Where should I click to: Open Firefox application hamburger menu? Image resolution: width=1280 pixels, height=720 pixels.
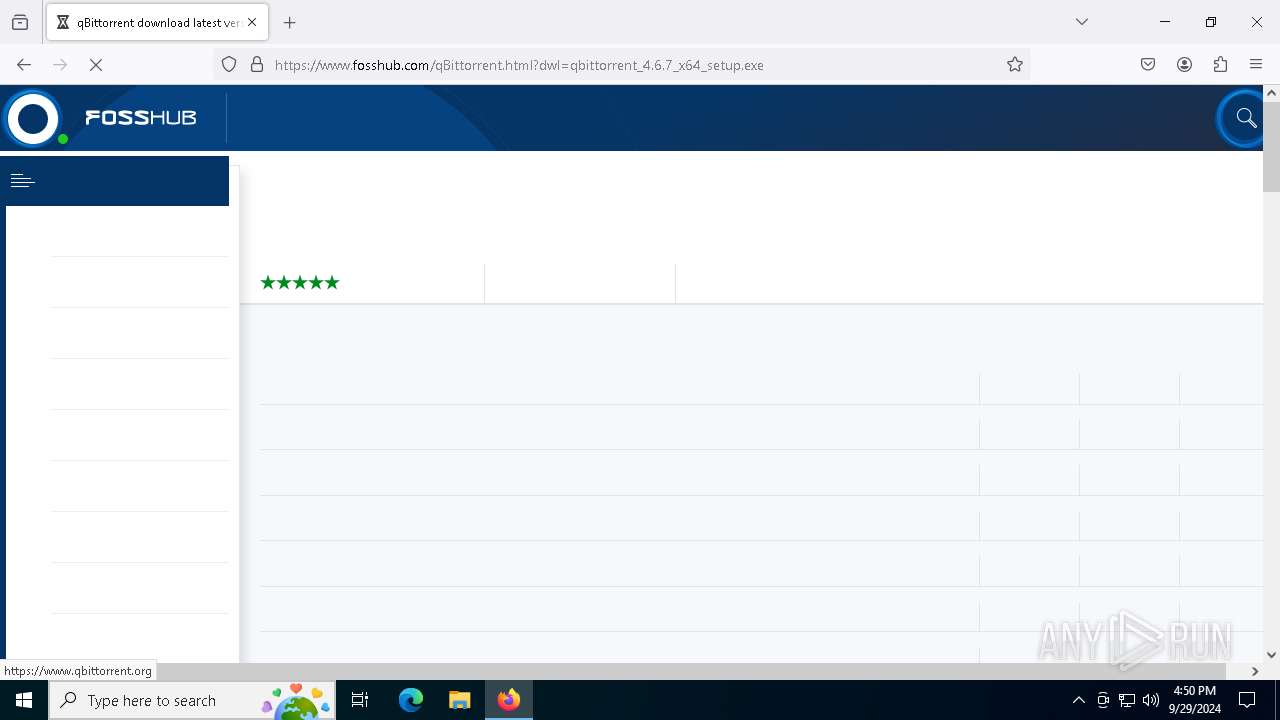point(1256,64)
